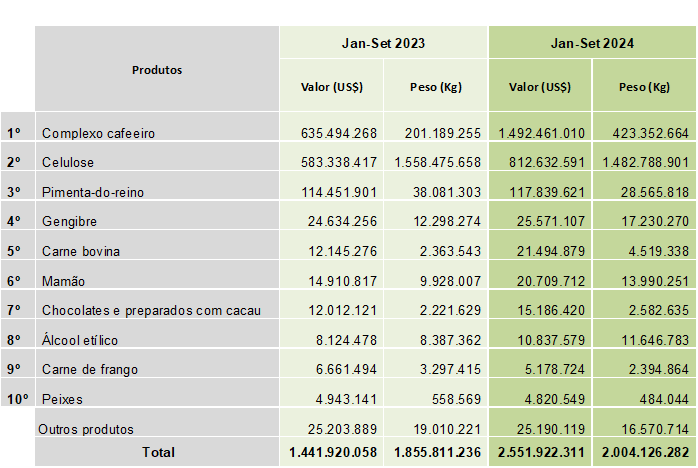Select the Carne bovina row label

click(x=81, y=251)
